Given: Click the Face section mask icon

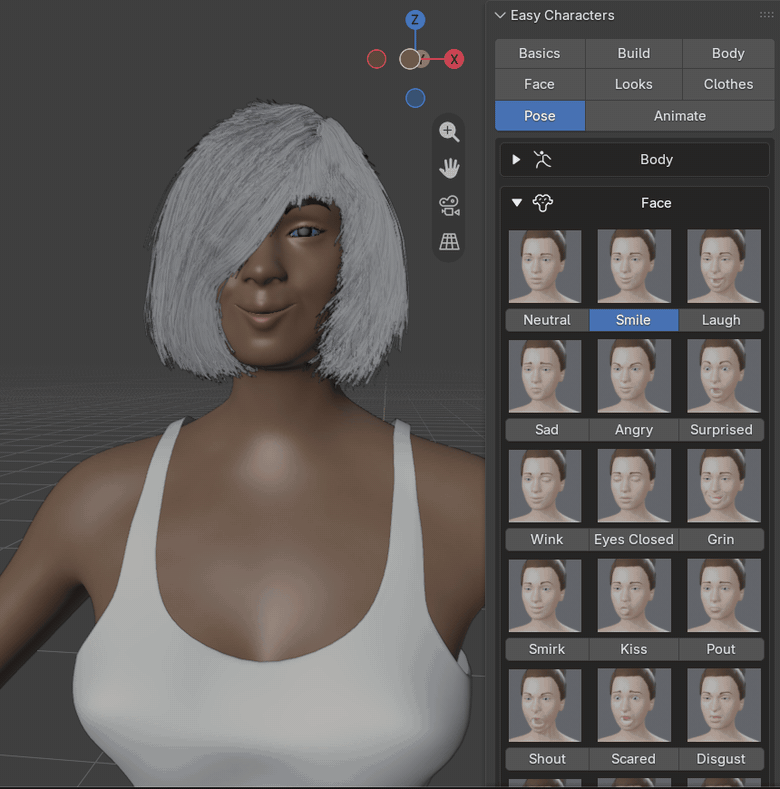Looking at the screenshot, I should 542,203.
